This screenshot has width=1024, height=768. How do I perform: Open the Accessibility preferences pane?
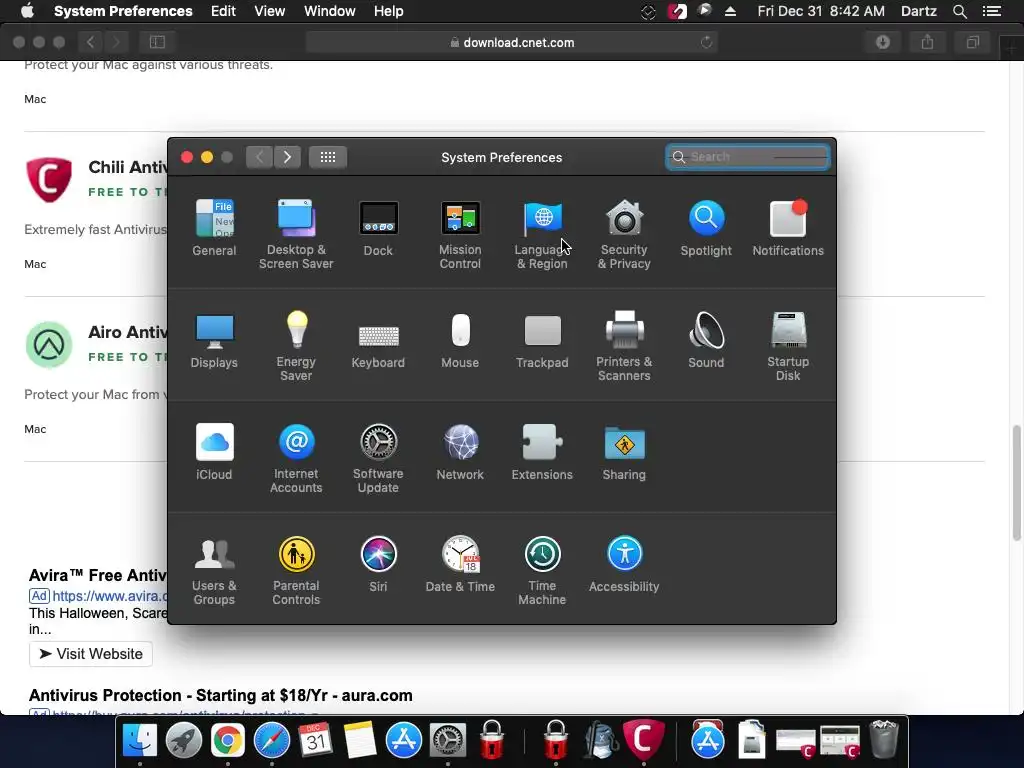[x=624, y=564]
